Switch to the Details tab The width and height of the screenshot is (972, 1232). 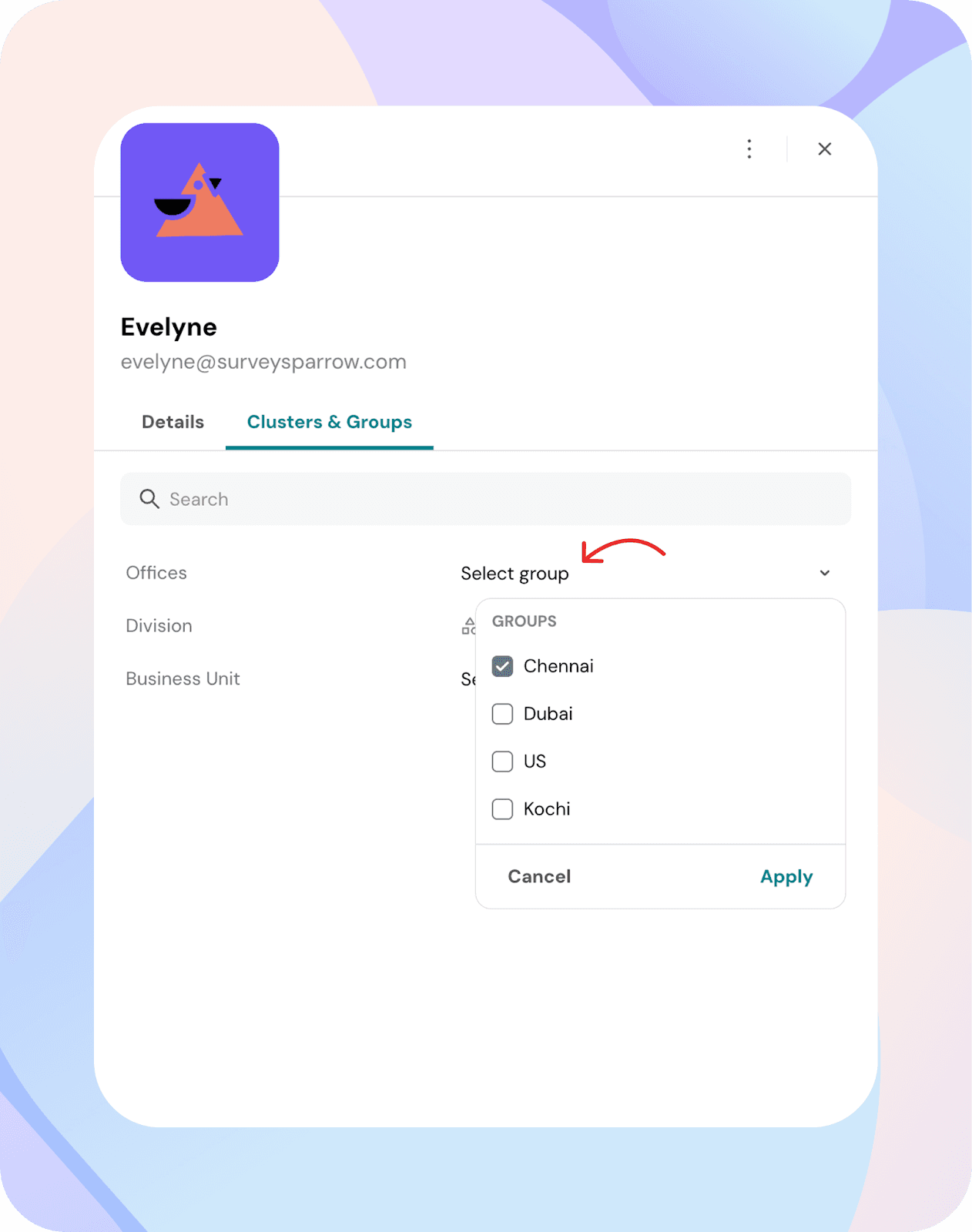pos(173,422)
